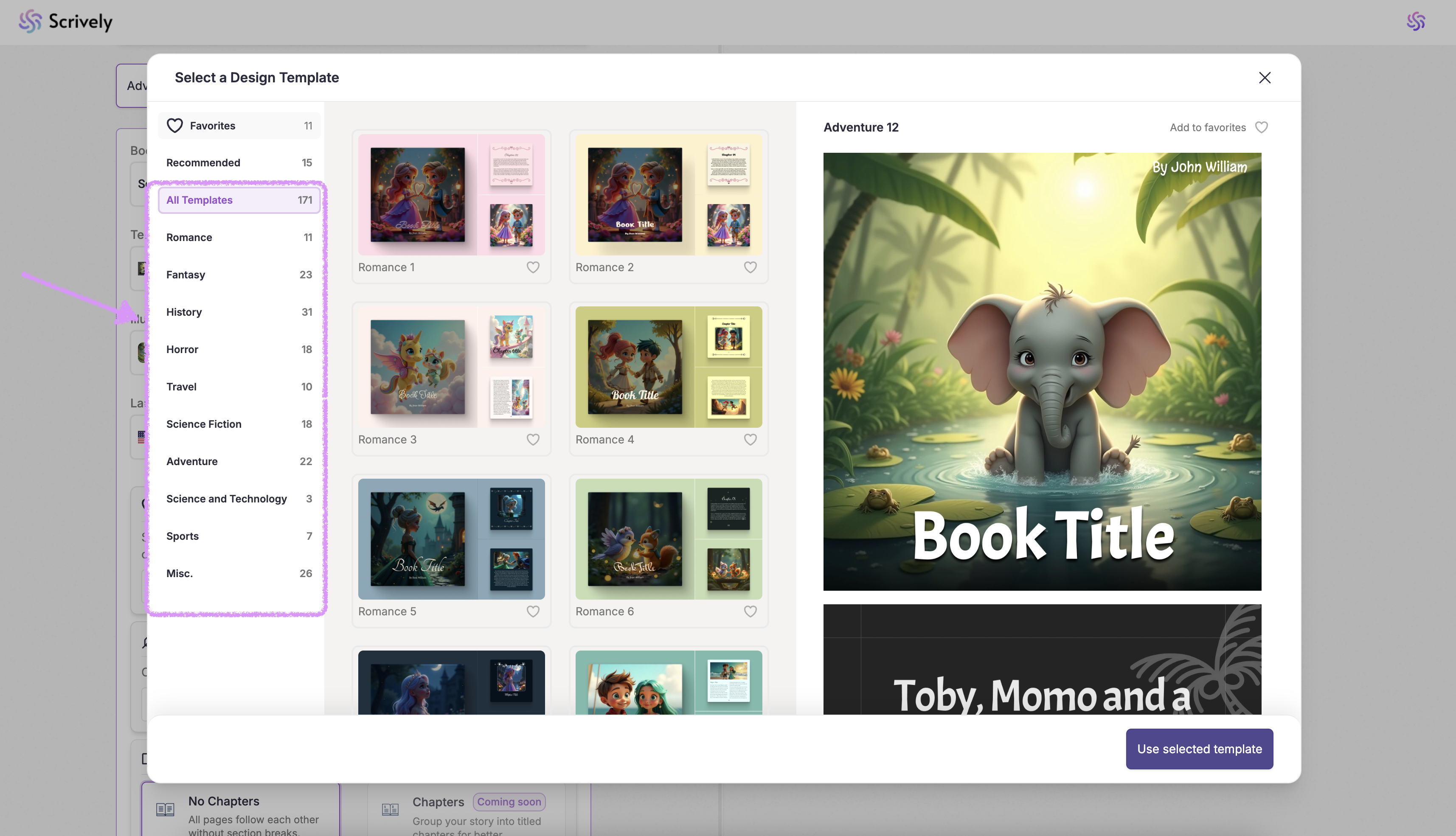Screen dimensions: 1456x836
Task: Favorite the Romance 2 template heart
Action: pyautogui.click(x=750, y=267)
